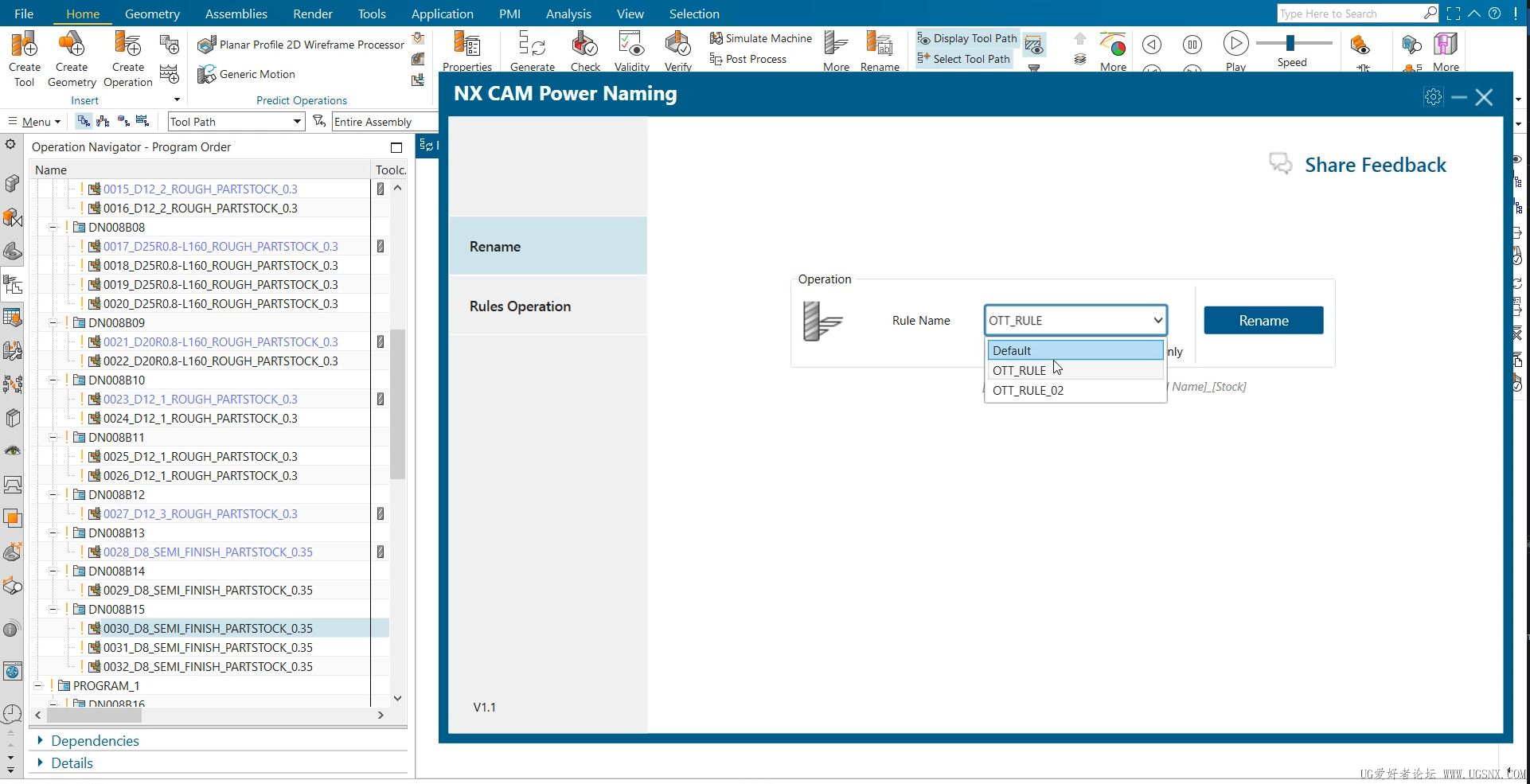Adjust the Speed slider

click(1290, 43)
